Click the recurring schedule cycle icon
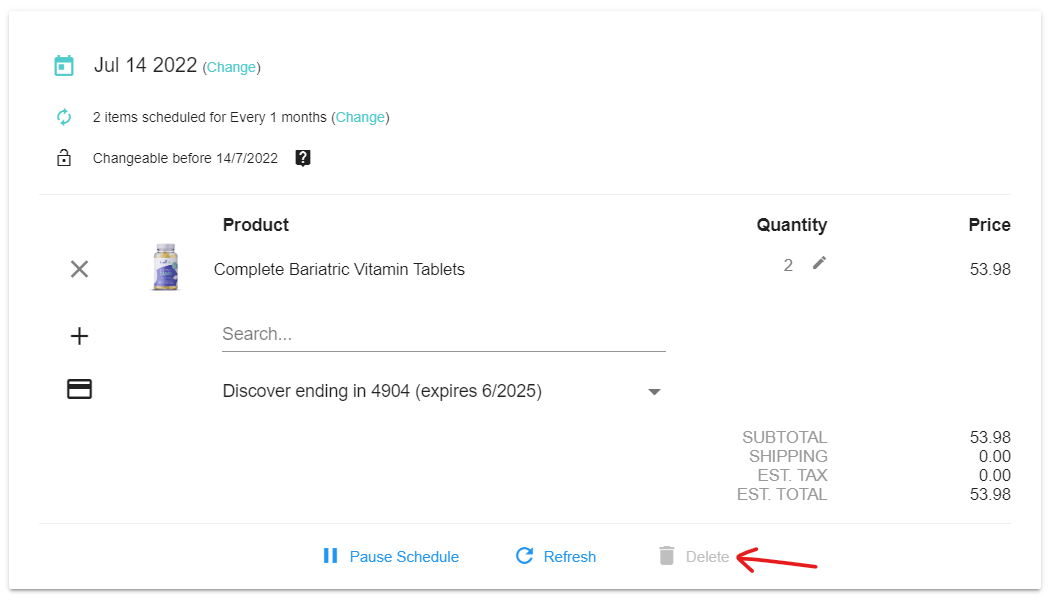The width and height of the screenshot is (1062, 607). (x=64, y=117)
